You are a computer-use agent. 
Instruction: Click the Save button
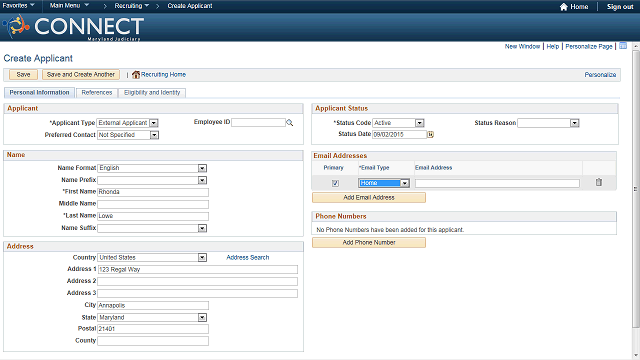[x=23, y=75]
